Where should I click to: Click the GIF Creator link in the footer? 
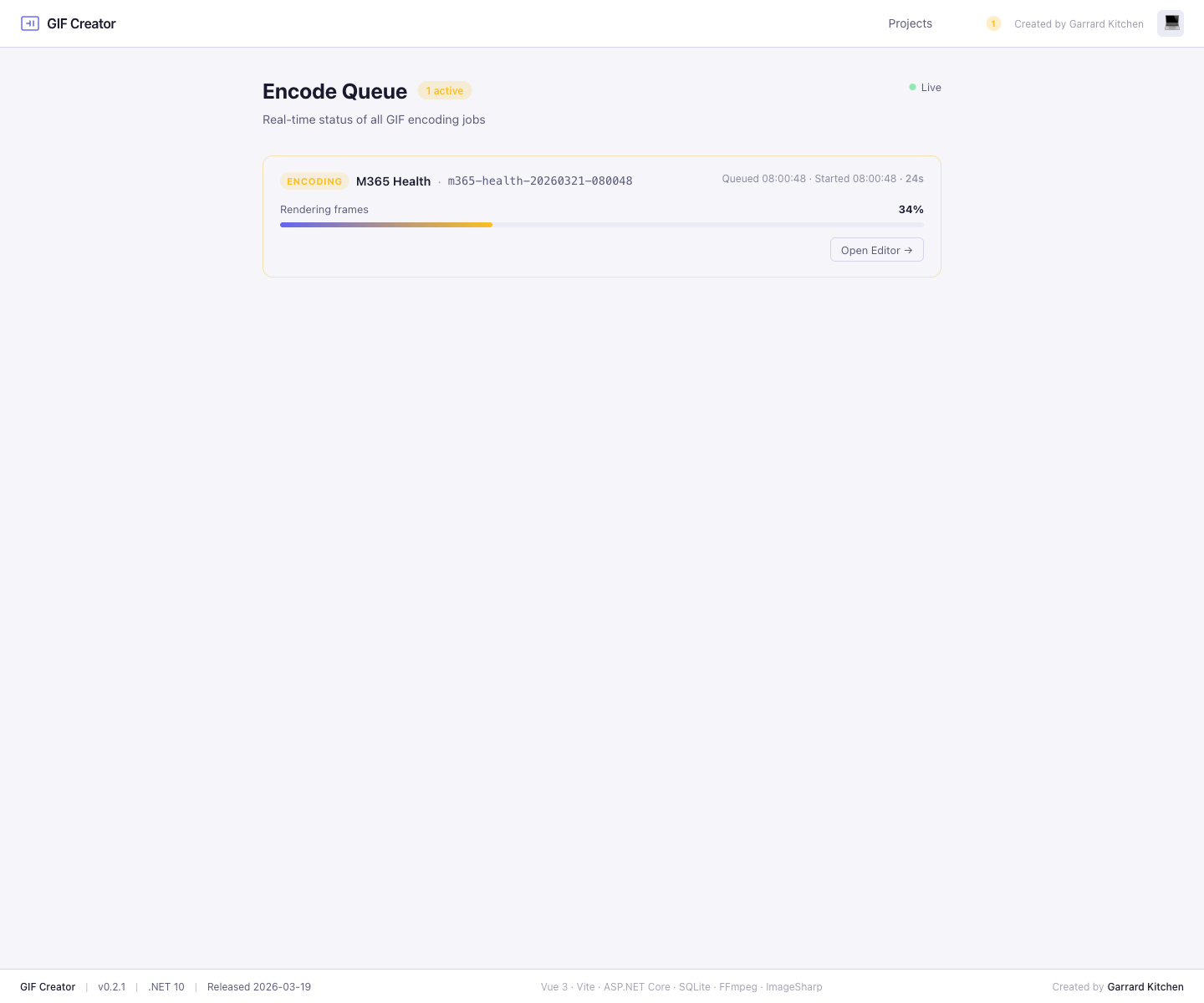tap(48, 986)
